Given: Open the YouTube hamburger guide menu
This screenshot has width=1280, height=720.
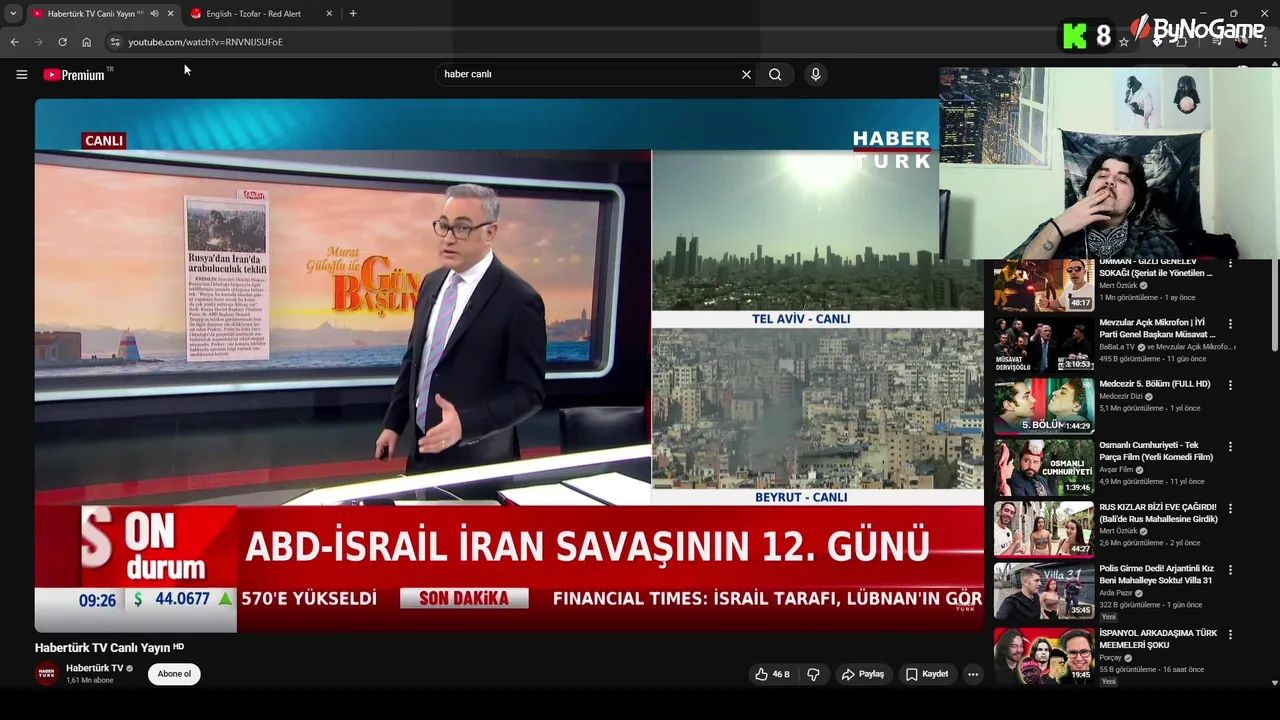Looking at the screenshot, I should (x=21, y=74).
